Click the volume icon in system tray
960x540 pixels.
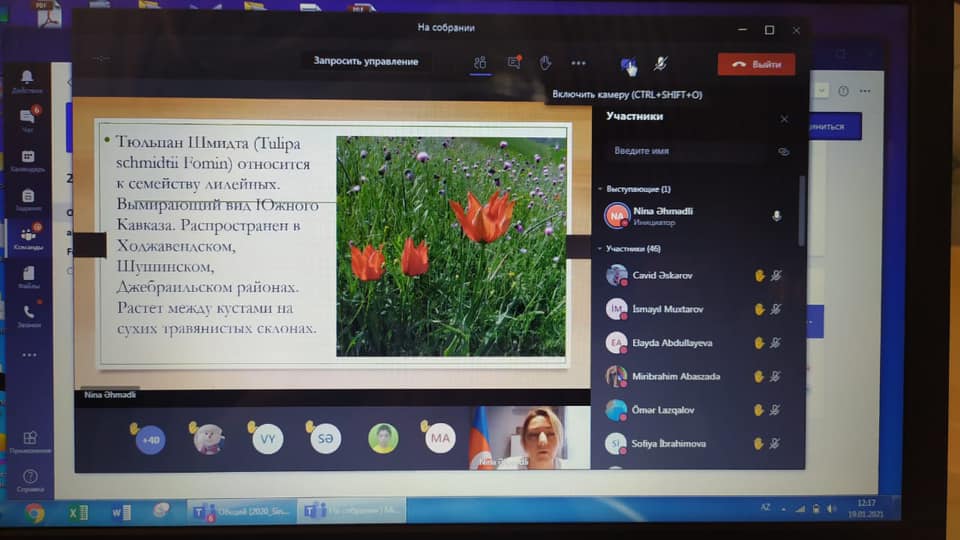(x=831, y=509)
